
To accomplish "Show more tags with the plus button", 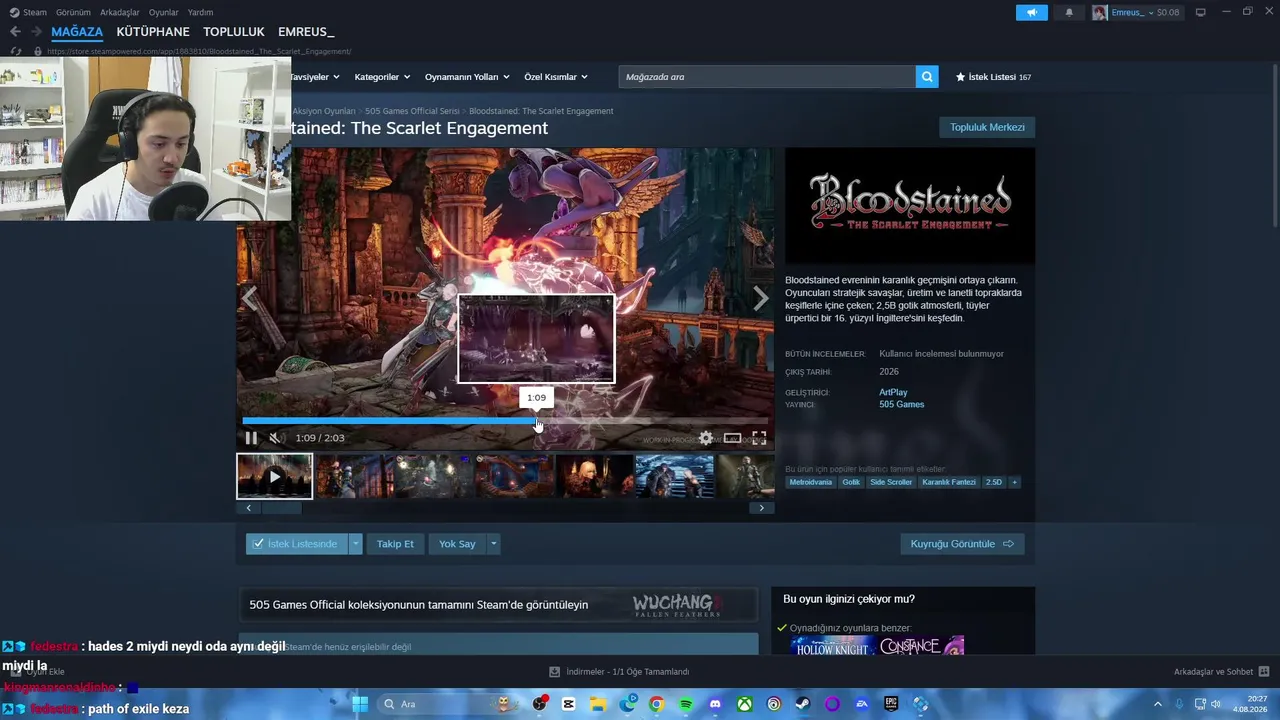I will point(1014,482).
